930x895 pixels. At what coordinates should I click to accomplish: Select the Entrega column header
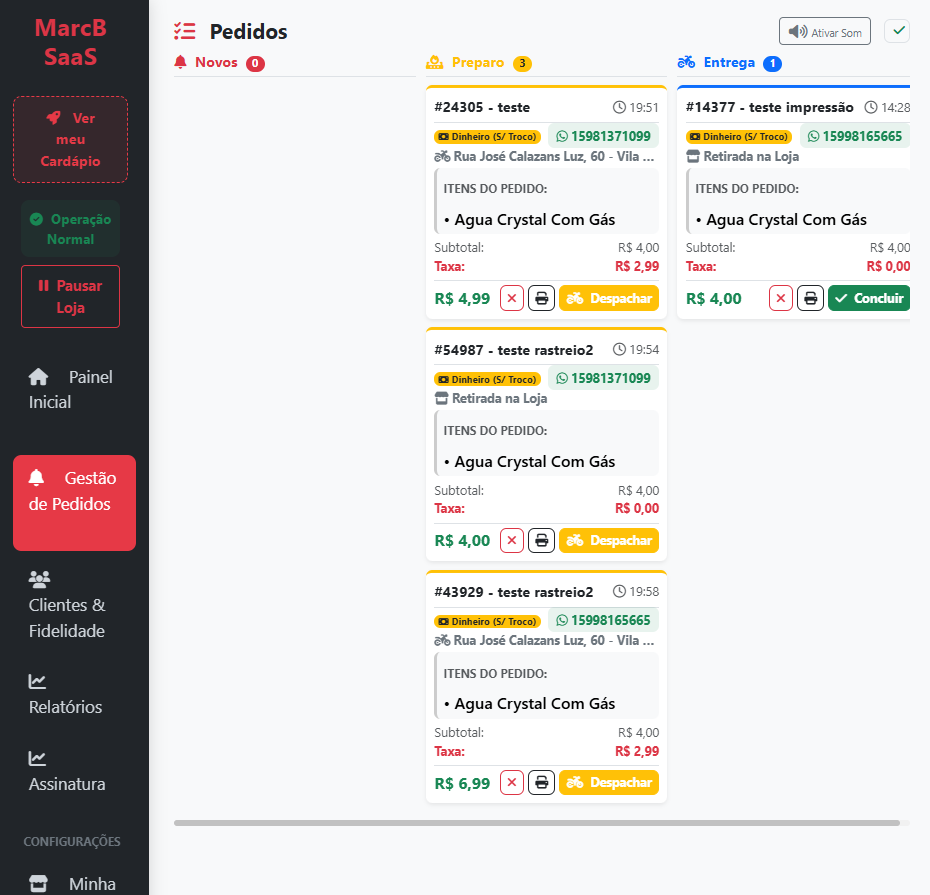click(729, 63)
